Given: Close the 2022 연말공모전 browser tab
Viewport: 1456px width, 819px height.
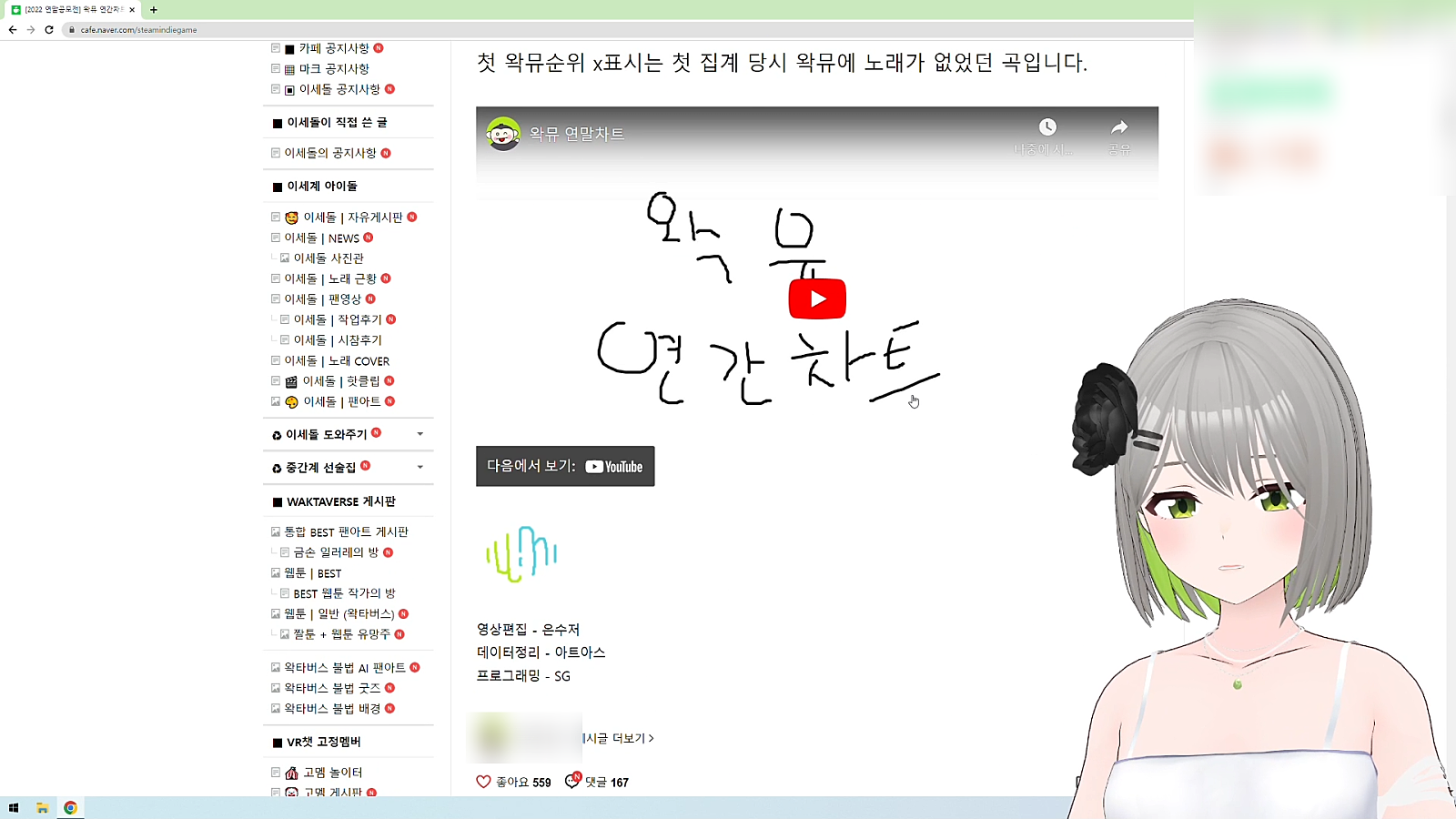Looking at the screenshot, I should 132,9.
